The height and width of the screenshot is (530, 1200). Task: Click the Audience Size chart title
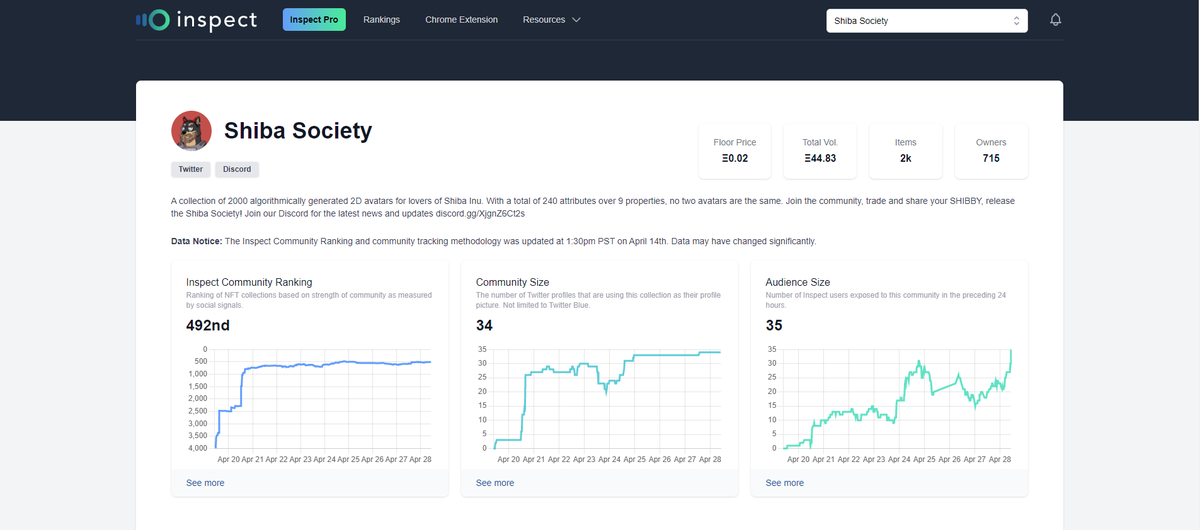pyautogui.click(x=798, y=282)
